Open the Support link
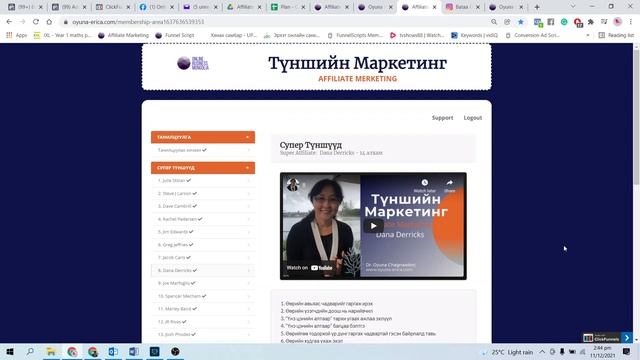Image resolution: width=640 pixels, height=360 pixels. click(x=442, y=118)
